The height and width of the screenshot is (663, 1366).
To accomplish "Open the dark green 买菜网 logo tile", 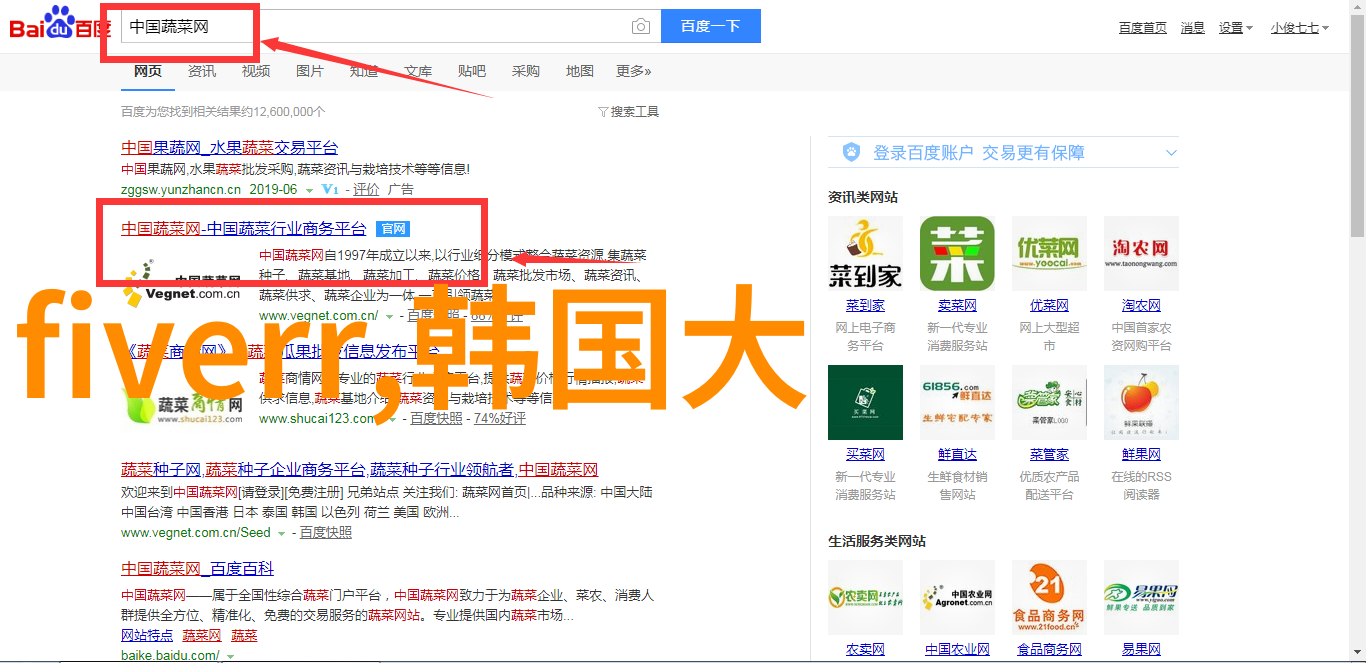I will 865,402.
